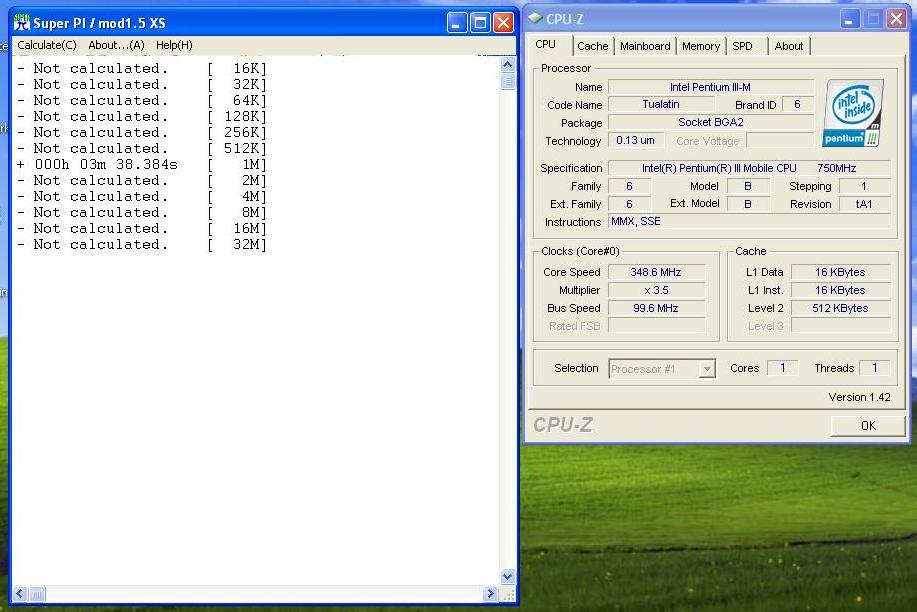
Task: Click the Bus Speed value '99.6 MHz'
Action: pos(656,308)
